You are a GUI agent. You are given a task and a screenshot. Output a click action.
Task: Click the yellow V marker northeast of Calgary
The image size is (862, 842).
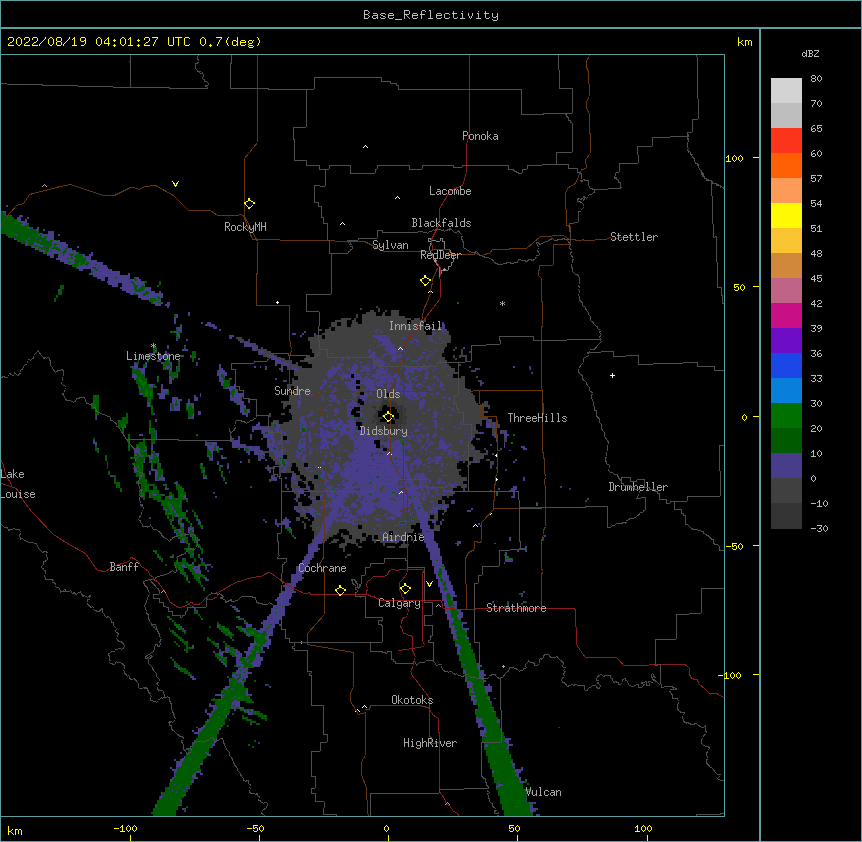click(429, 584)
